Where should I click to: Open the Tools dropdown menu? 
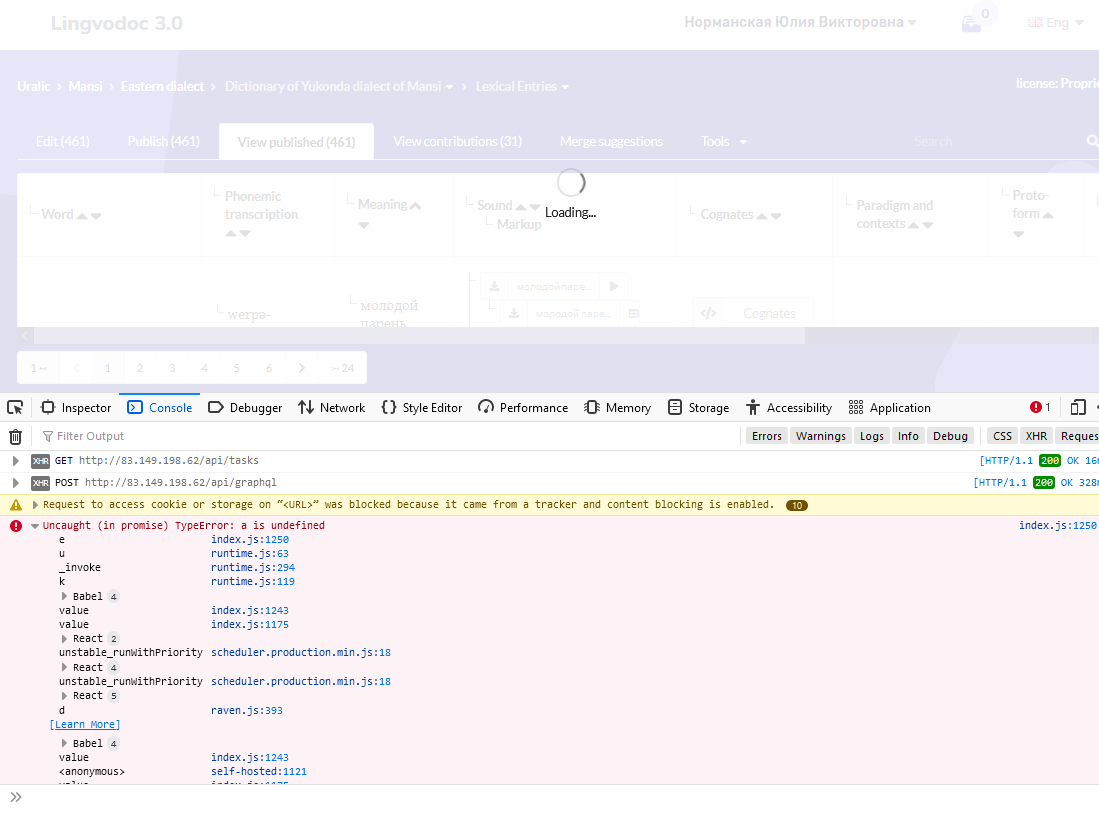[x=723, y=141]
